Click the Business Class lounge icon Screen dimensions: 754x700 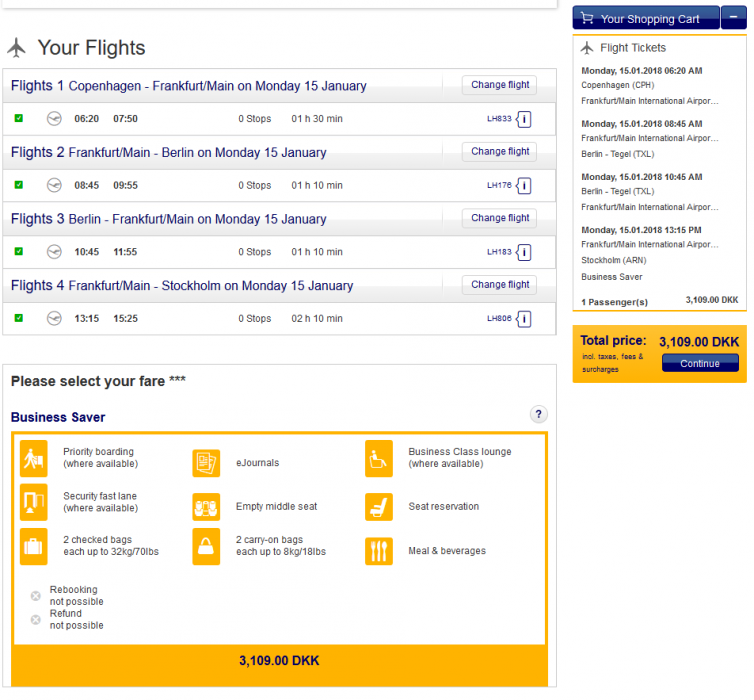pyautogui.click(x=379, y=458)
